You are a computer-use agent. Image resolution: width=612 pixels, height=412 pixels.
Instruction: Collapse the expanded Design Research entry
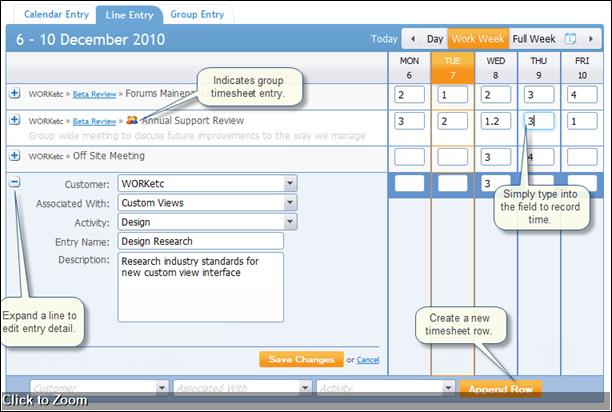point(15,183)
